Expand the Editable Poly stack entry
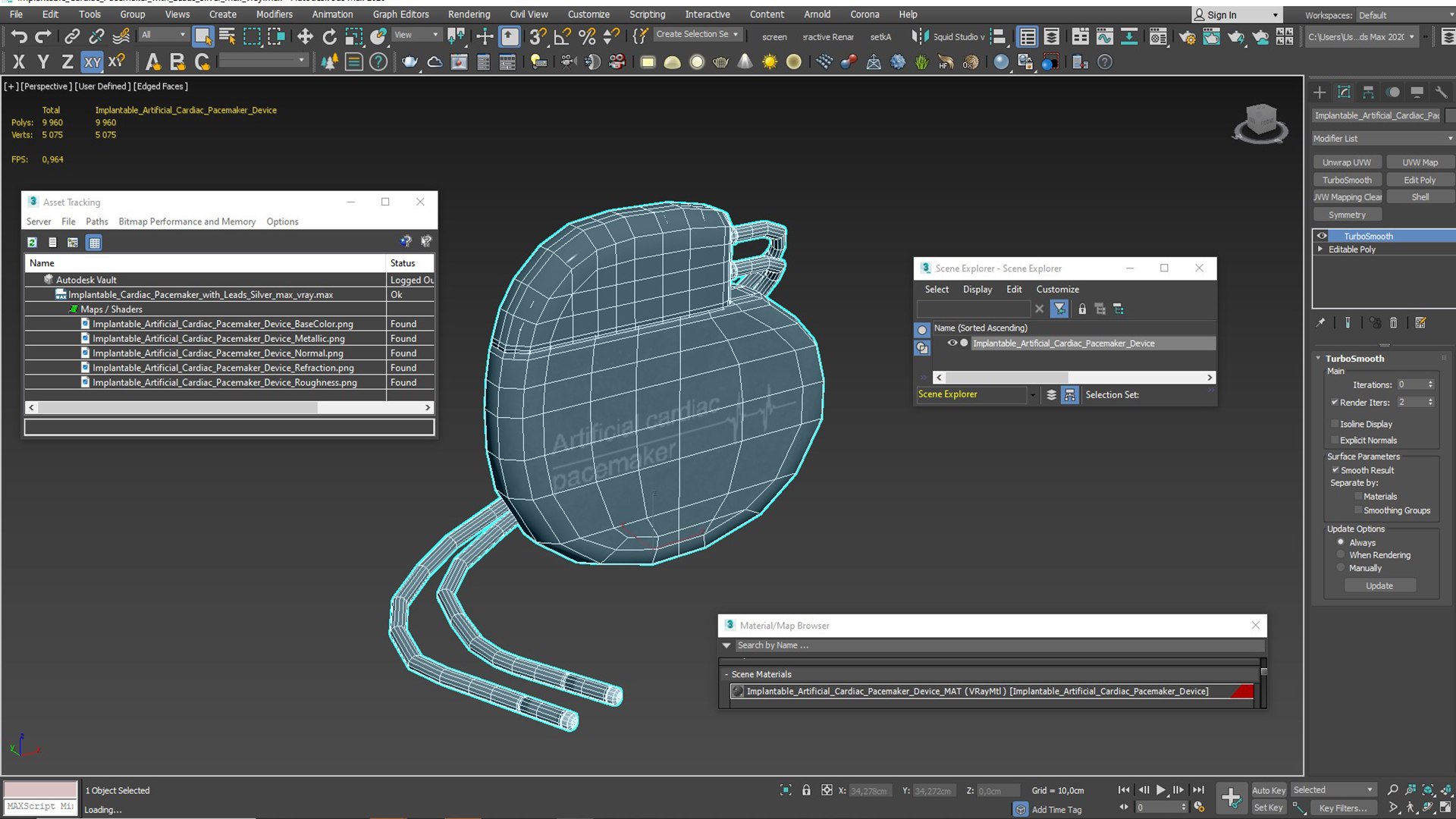The image size is (1456, 819). click(x=1320, y=249)
